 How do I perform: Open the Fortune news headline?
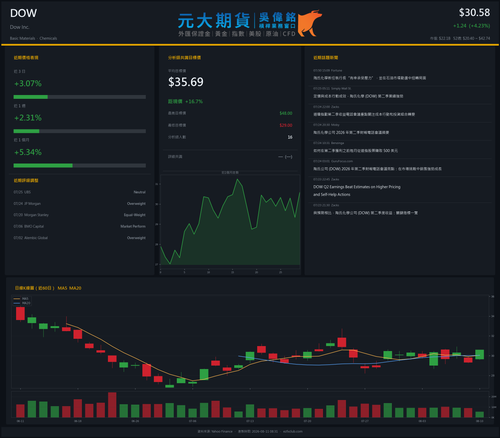tap(369, 78)
